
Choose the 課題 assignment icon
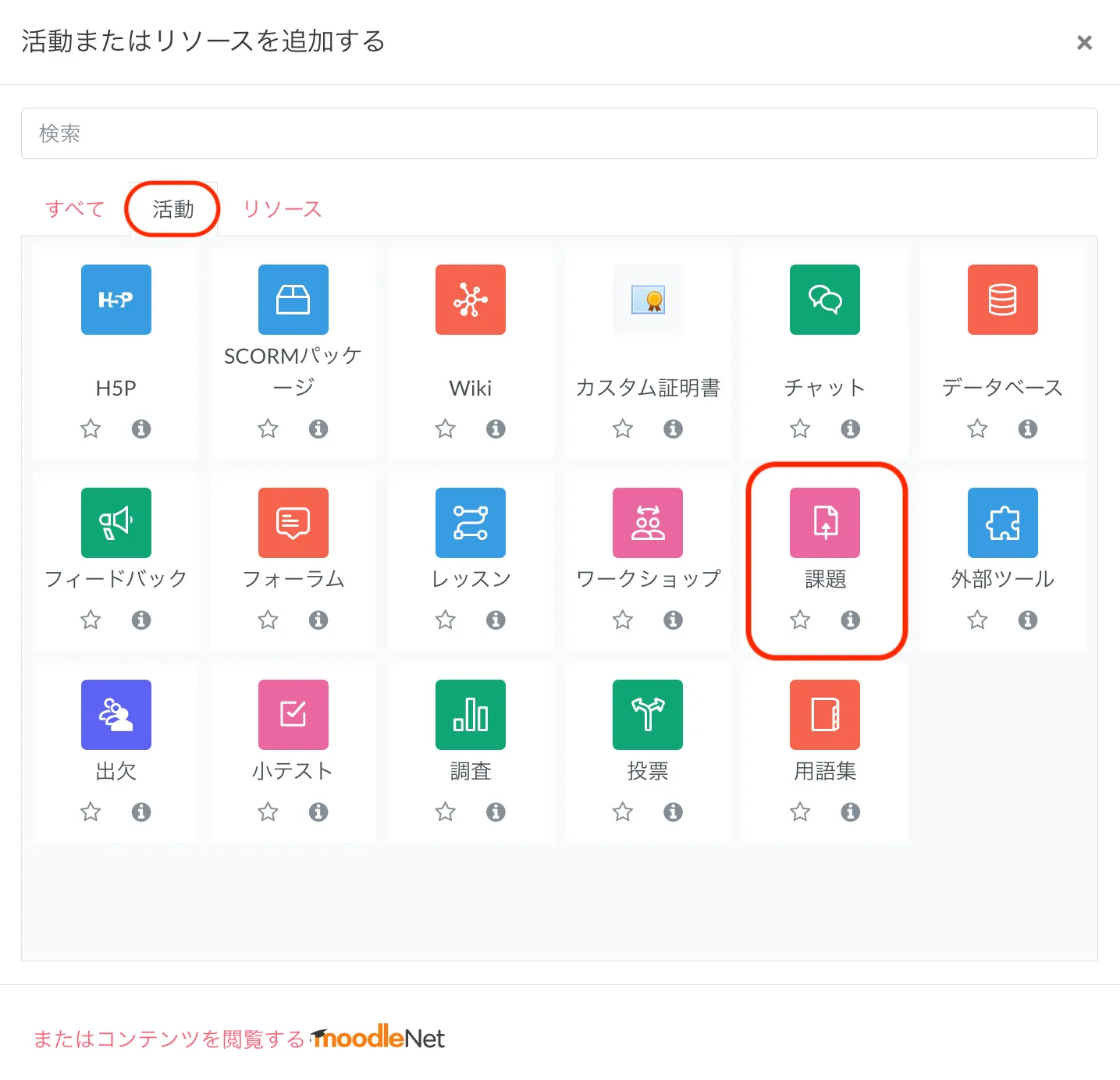pos(825,523)
